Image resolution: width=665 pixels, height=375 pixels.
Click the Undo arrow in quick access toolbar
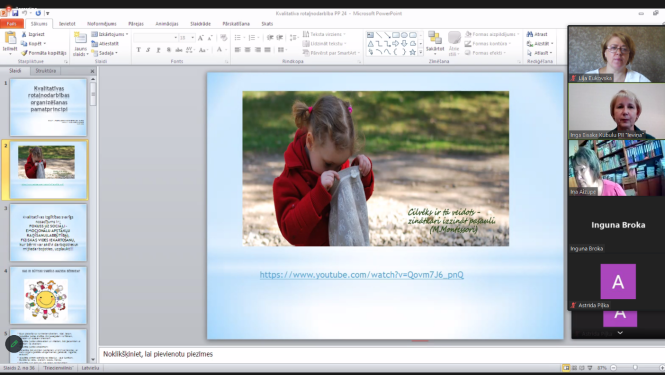pyautogui.click(x=25, y=13)
